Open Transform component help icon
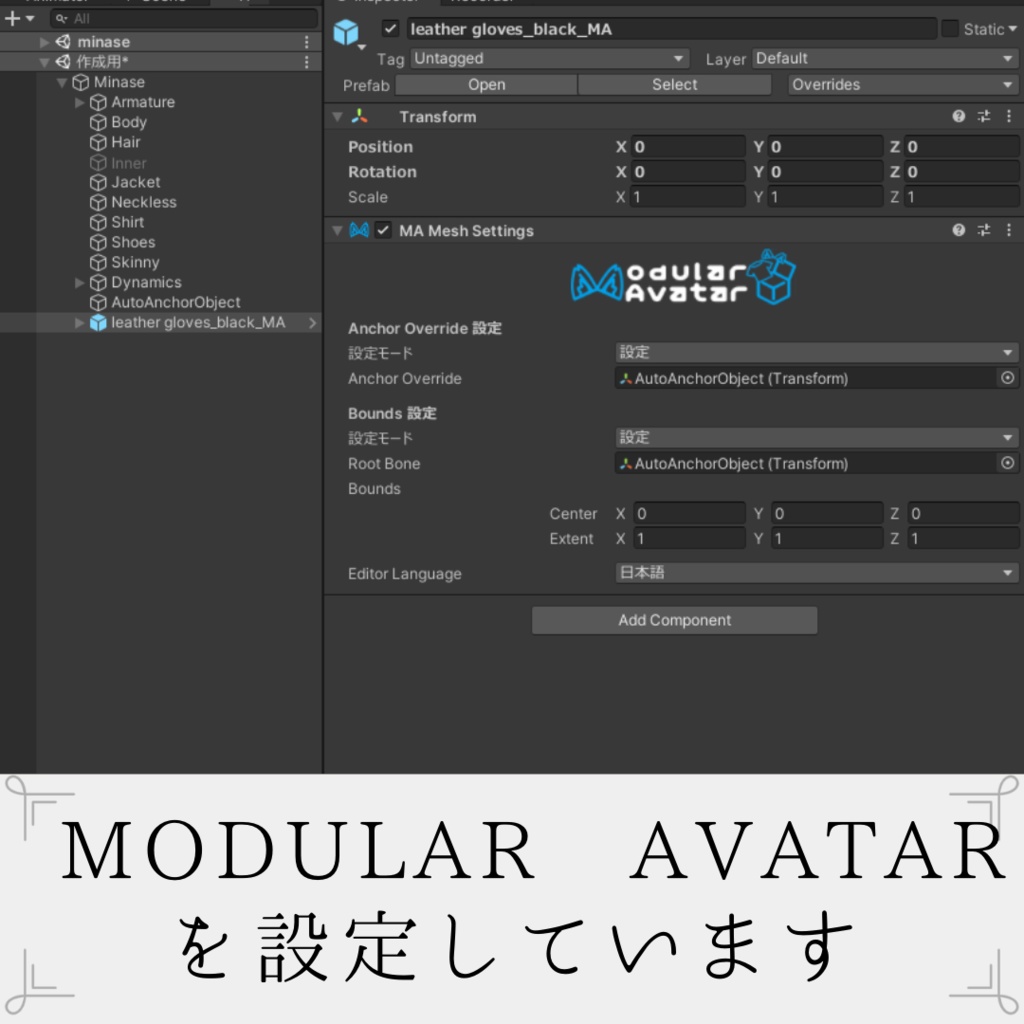This screenshot has width=1024, height=1024. pos(958,116)
